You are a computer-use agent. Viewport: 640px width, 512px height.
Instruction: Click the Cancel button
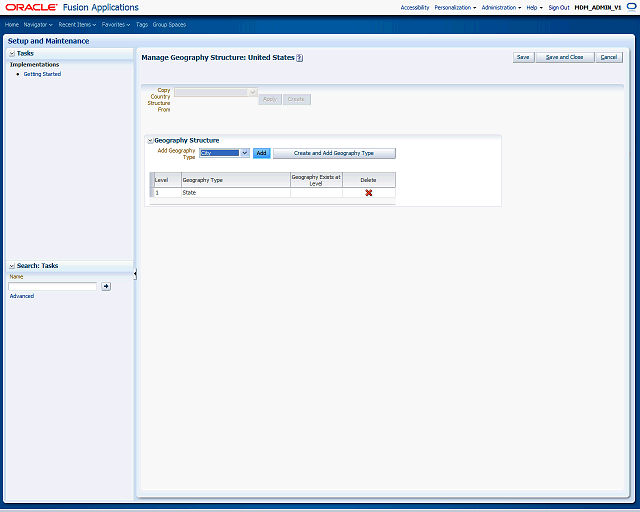click(x=609, y=57)
